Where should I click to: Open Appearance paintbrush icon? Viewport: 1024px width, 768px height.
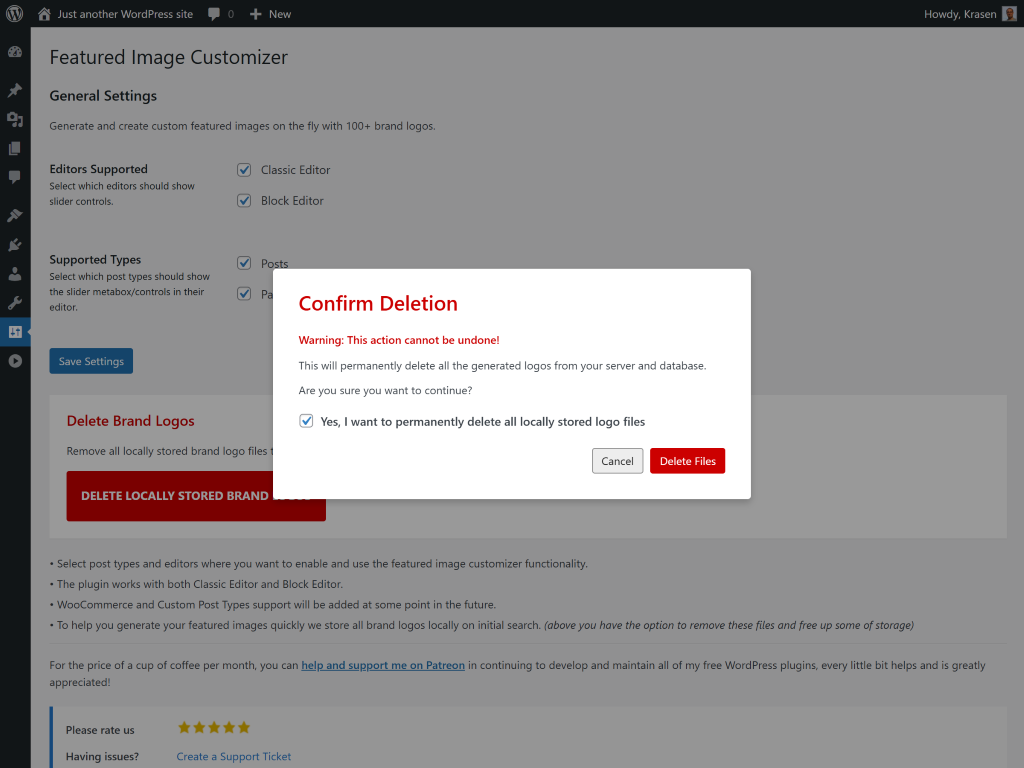pyautogui.click(x=15, y=215)
